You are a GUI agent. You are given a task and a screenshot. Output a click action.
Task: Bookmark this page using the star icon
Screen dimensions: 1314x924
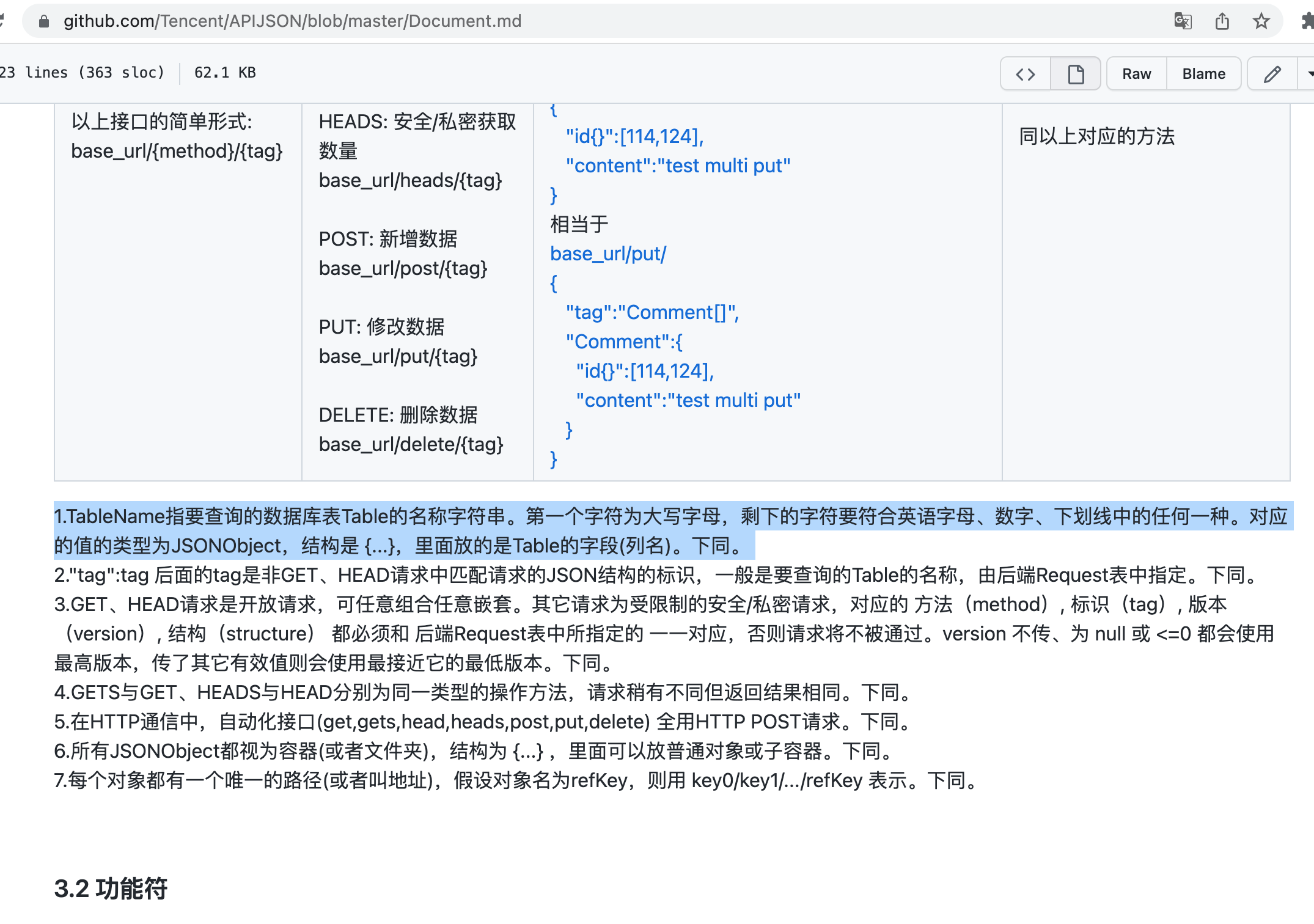[1260, 21]
